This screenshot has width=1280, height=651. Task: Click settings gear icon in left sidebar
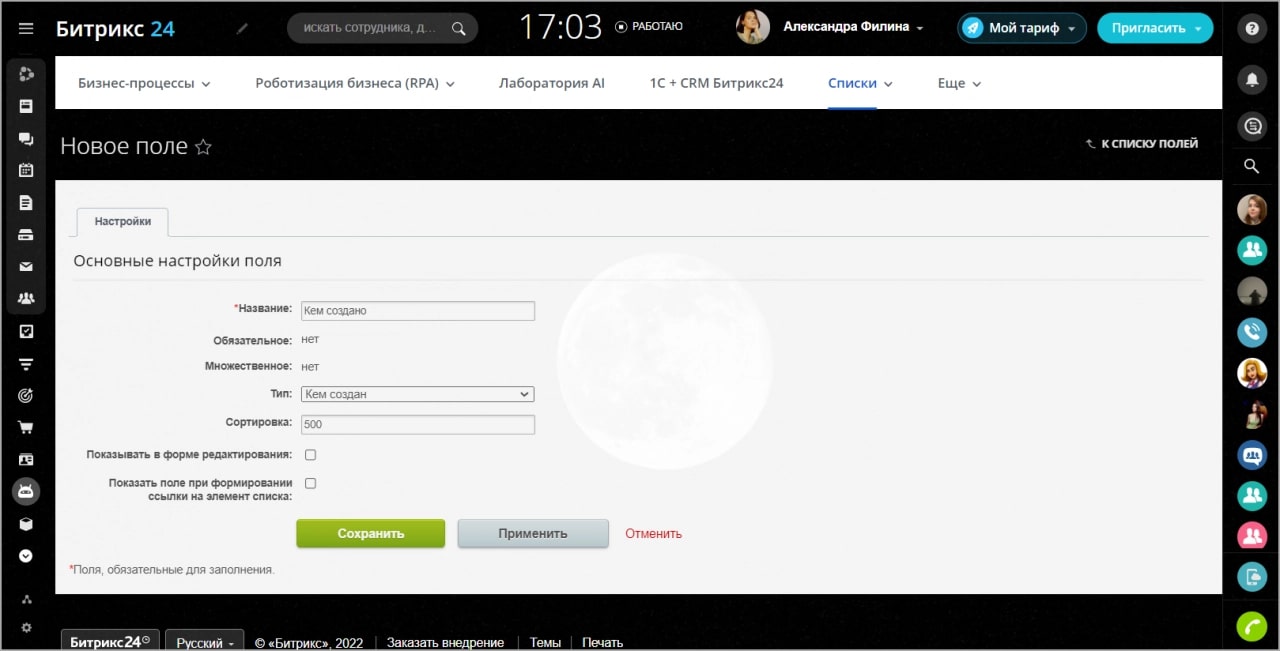(26, 628)
